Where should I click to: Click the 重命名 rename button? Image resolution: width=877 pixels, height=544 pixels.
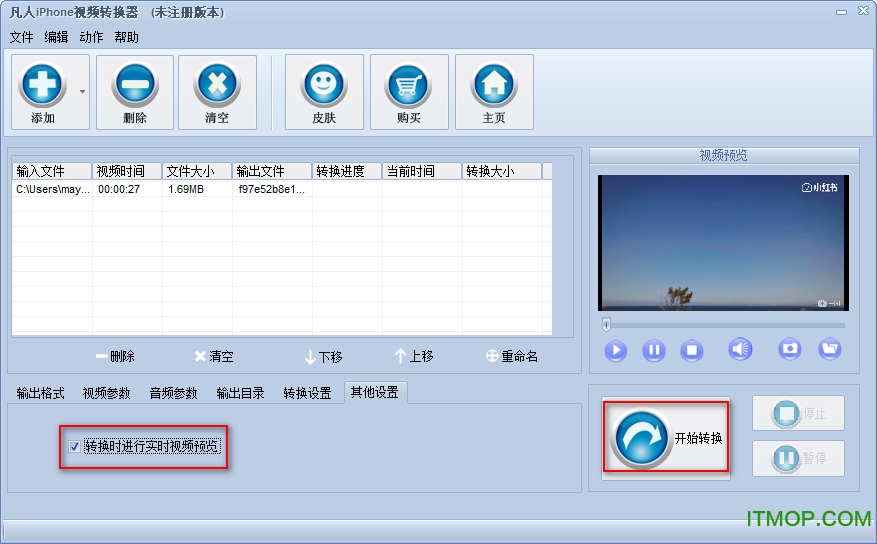pyautogui.click(x=512, y=356)
